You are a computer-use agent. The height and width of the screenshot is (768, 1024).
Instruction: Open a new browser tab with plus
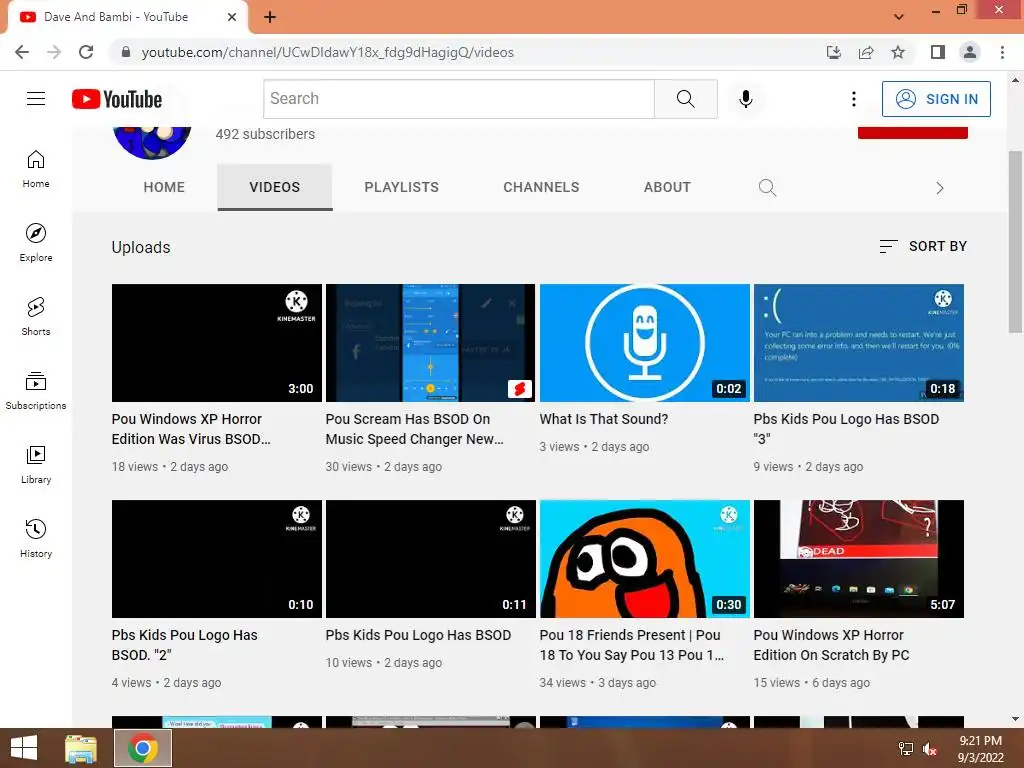pyautogui.click(x=270, y=17)
